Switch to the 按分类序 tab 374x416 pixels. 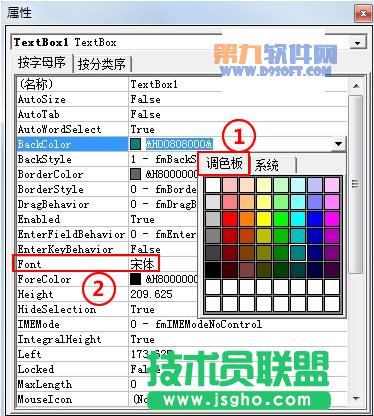pos(102,64)
